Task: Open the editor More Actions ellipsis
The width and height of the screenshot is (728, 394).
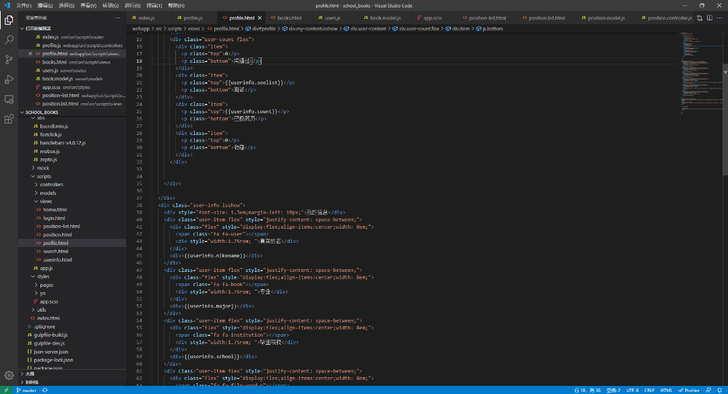Action: [x=719, y=18]
